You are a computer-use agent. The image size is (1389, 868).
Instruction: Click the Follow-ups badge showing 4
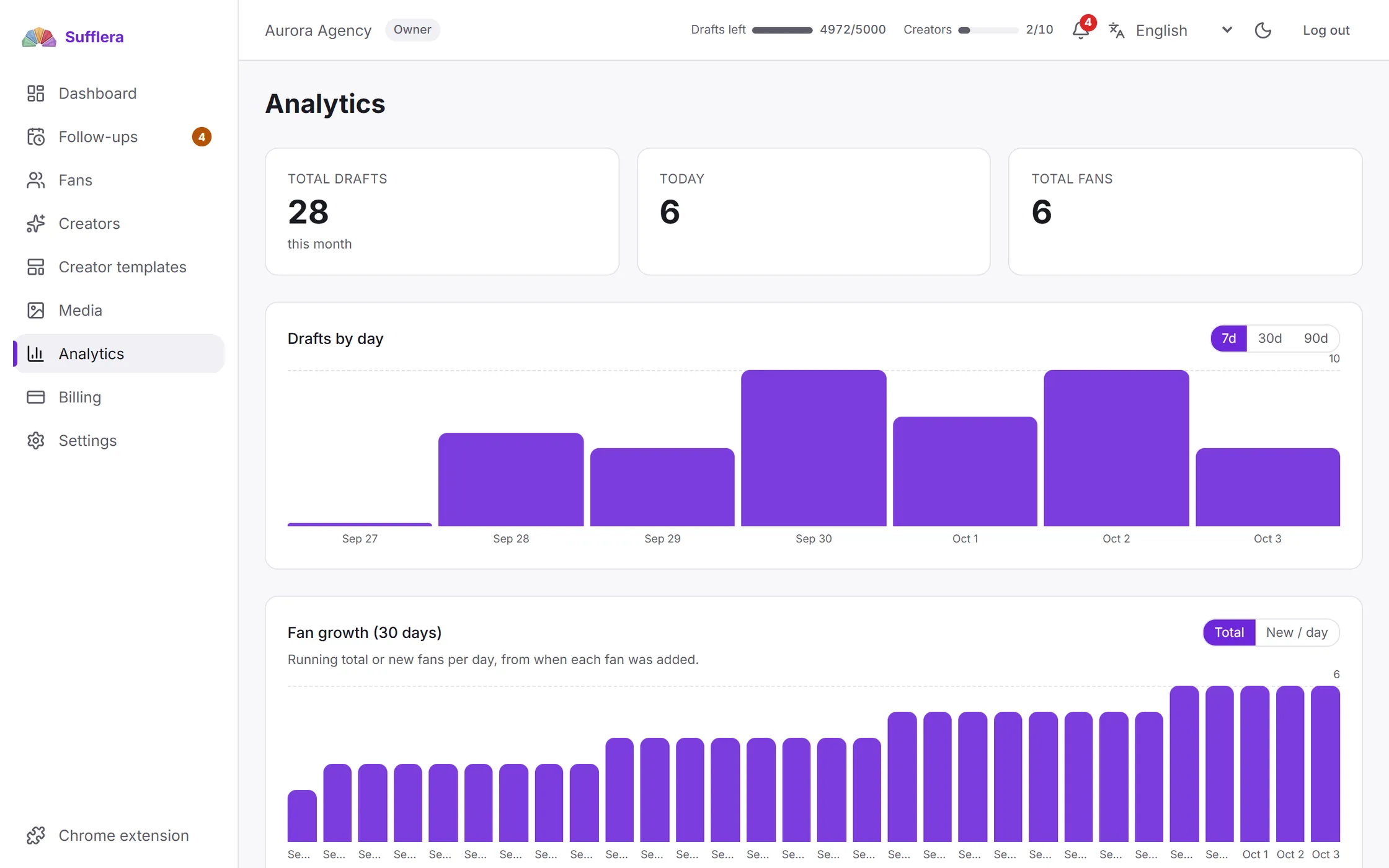202,137
